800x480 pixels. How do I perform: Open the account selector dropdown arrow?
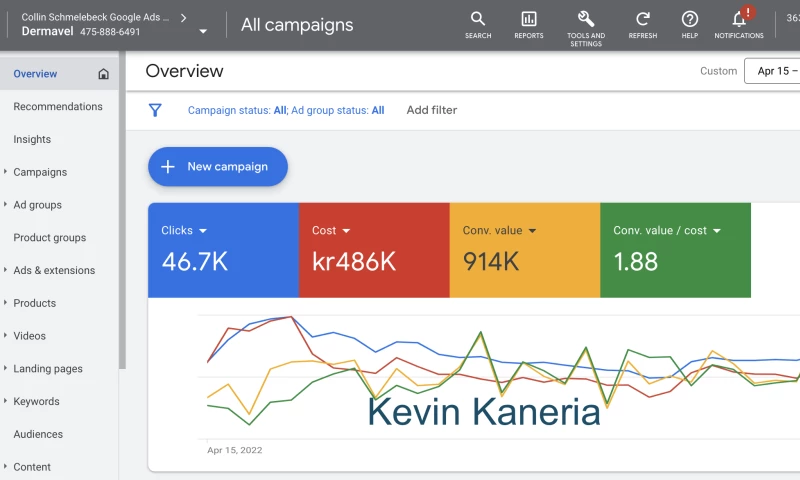point(203,31)
